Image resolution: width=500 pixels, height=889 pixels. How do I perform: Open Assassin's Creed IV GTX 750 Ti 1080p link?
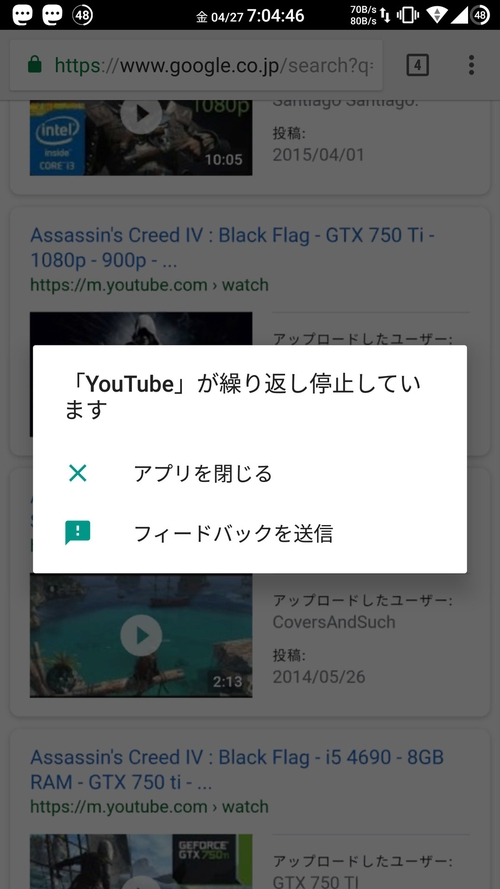tap(232, 248)
